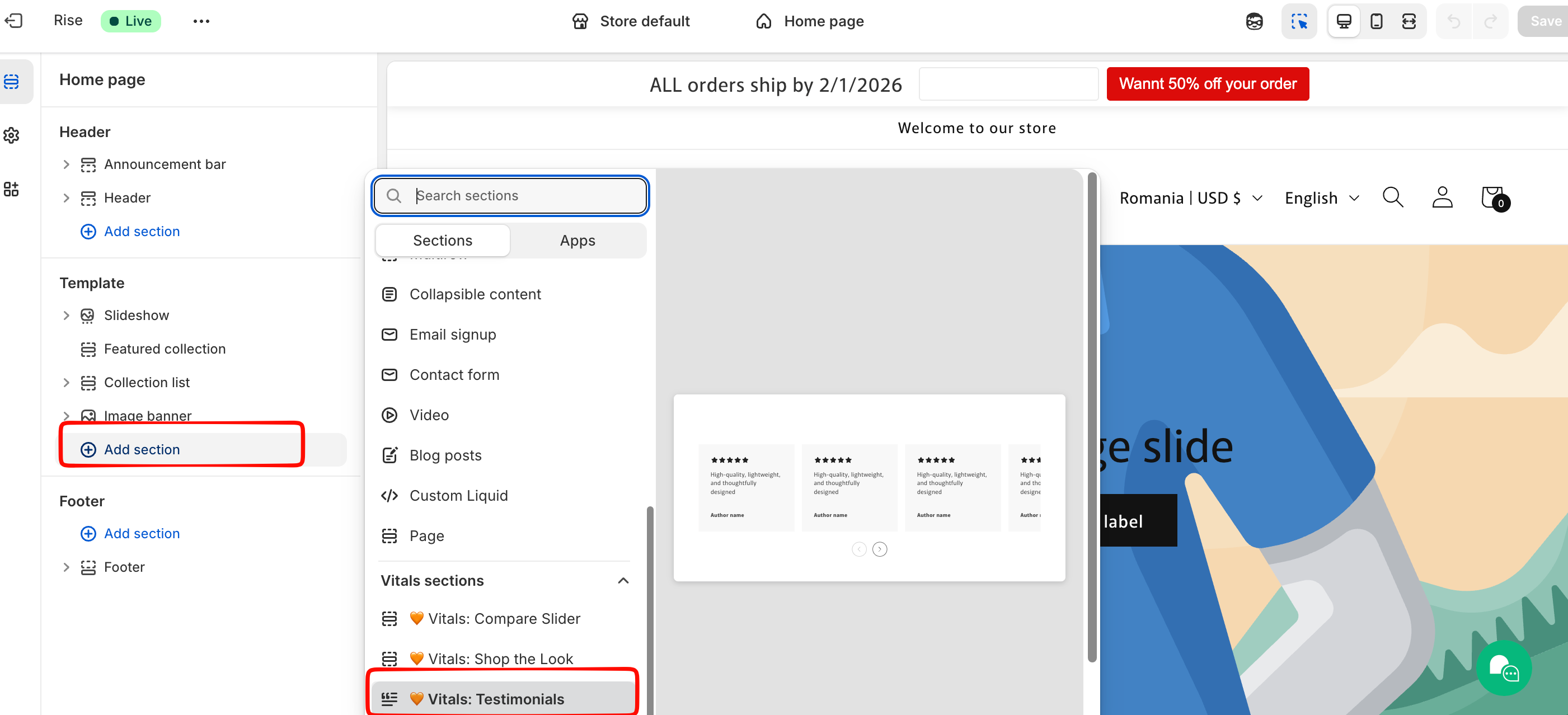Click the account person icon
Viewport: 1568px width, 715px height.
click(x=1442, y=197)
